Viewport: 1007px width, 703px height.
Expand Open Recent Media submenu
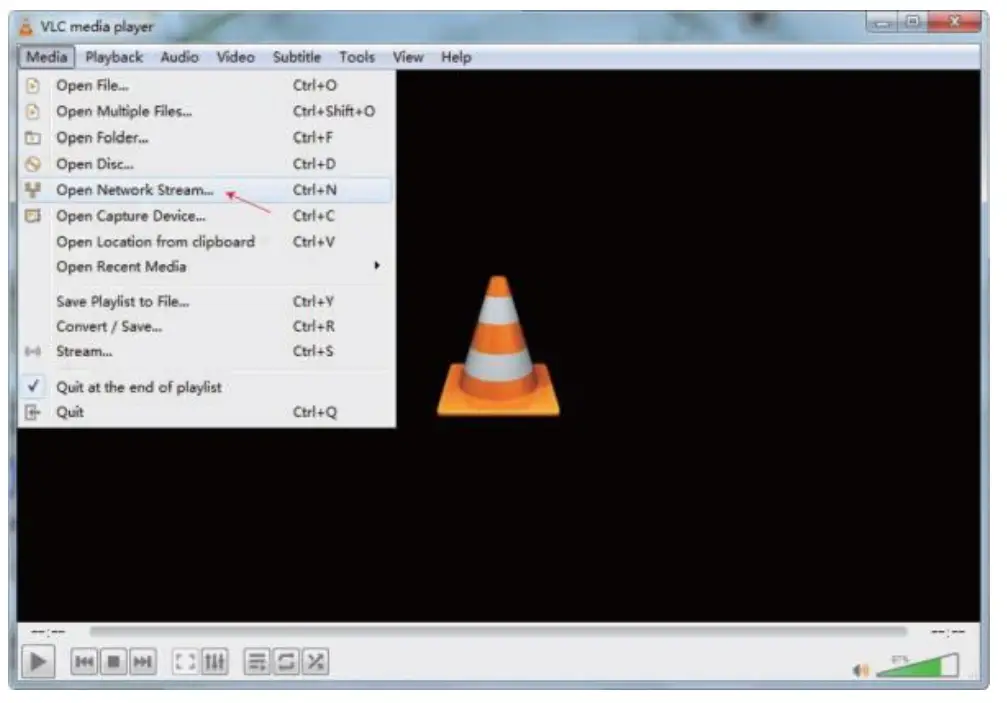pos(206,266)
